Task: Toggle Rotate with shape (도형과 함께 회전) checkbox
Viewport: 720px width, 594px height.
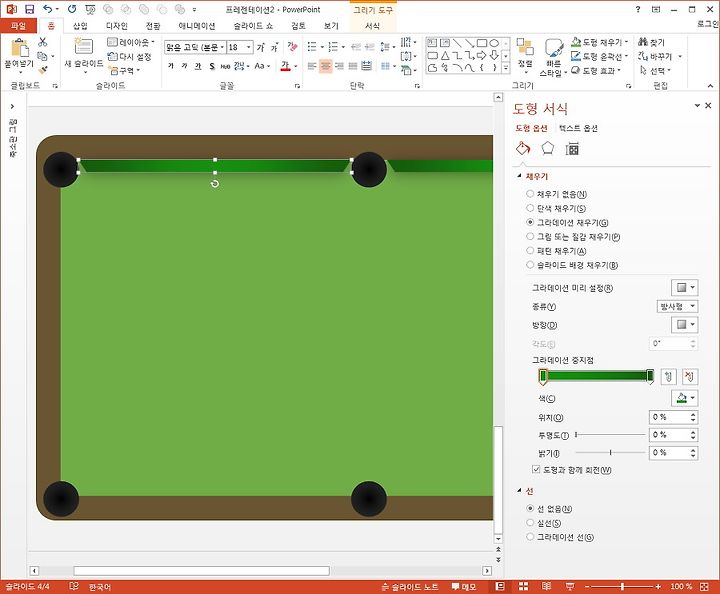Action: click(536, 469)
